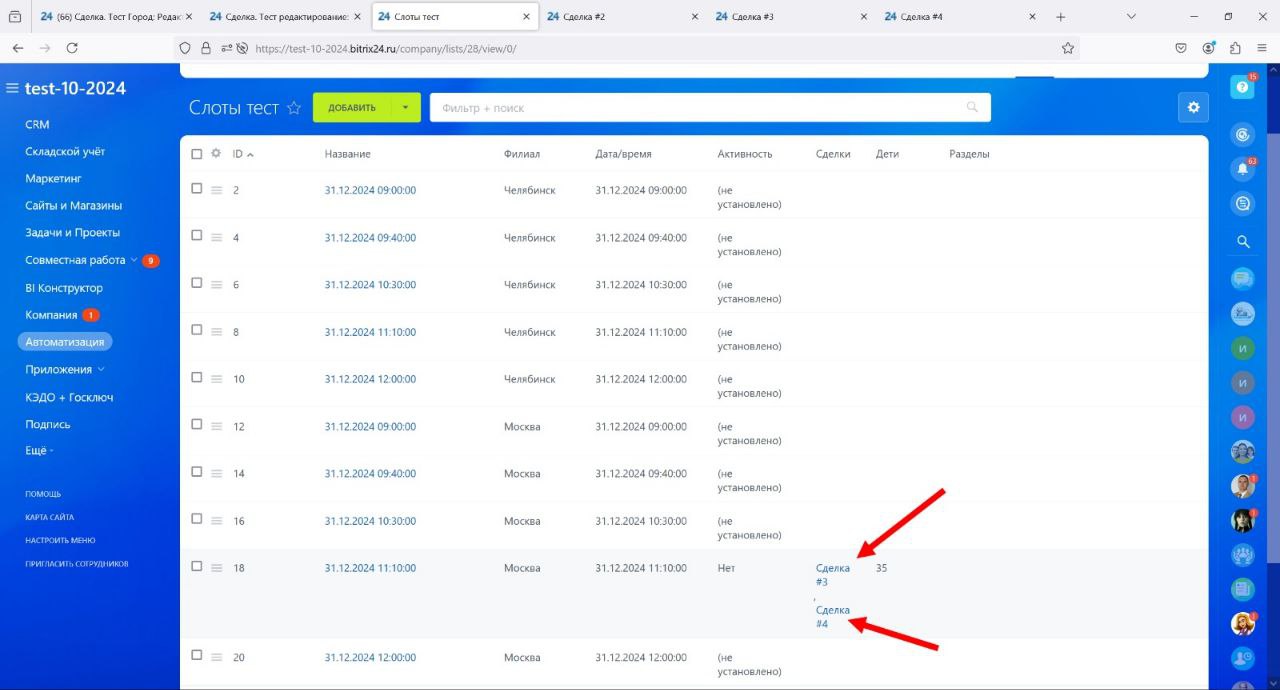
Task: Expand the Ещё sidebar menu
Action: [38, 451]
